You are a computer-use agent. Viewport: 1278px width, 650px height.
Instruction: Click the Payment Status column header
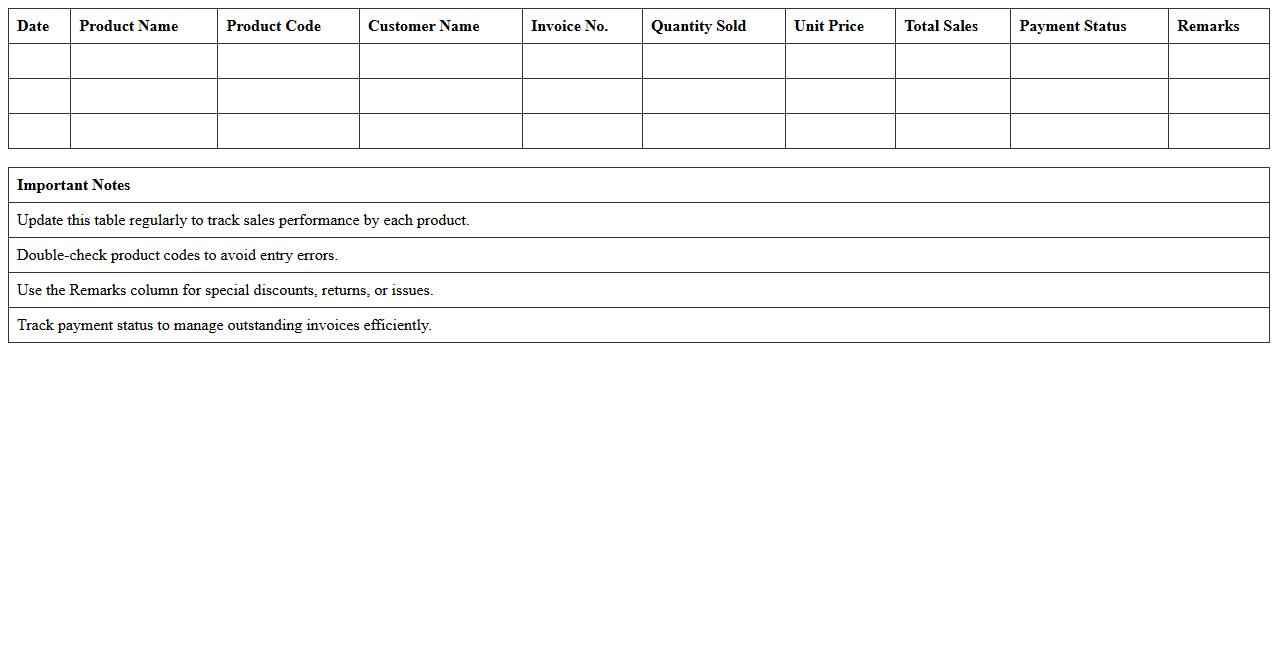click(x=1072, y=26)
